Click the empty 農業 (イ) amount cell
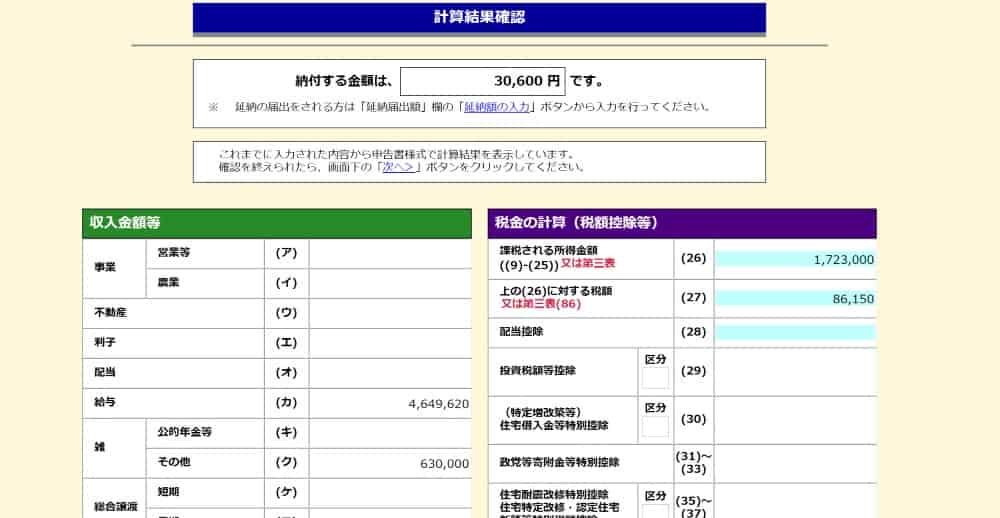 coord(390,284)
